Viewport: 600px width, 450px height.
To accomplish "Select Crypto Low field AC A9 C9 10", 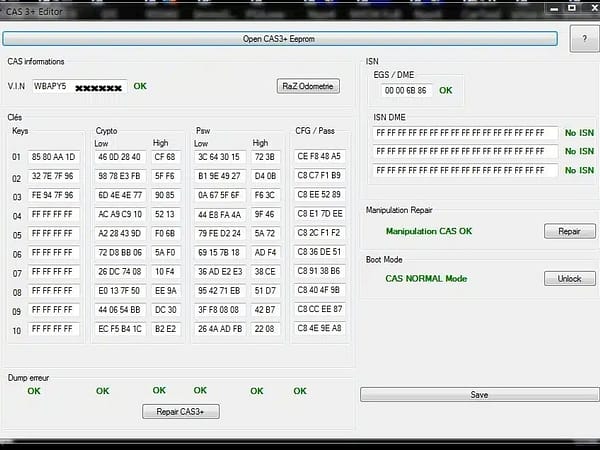I will tap(120, 214).
